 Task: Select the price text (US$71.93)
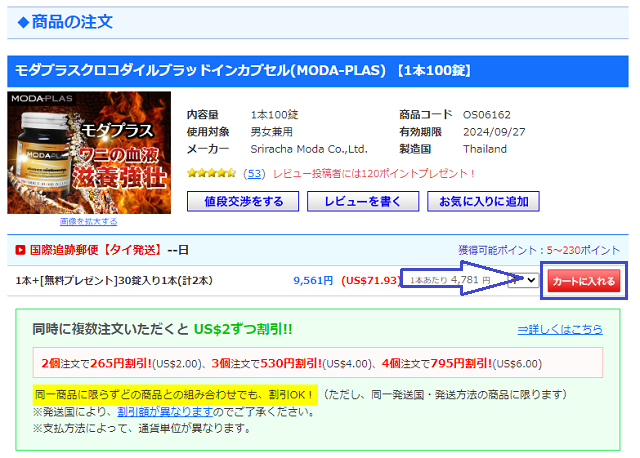(371, 280)
